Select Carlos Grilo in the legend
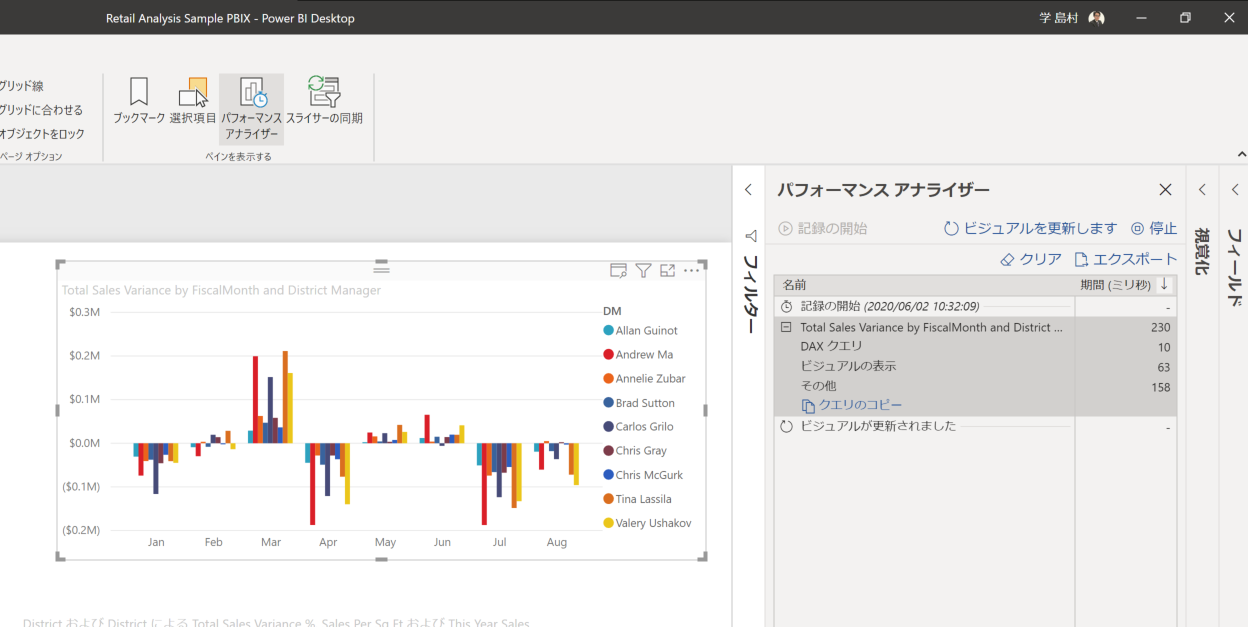Screen dimensions: 1248x627 pos(638,427)
